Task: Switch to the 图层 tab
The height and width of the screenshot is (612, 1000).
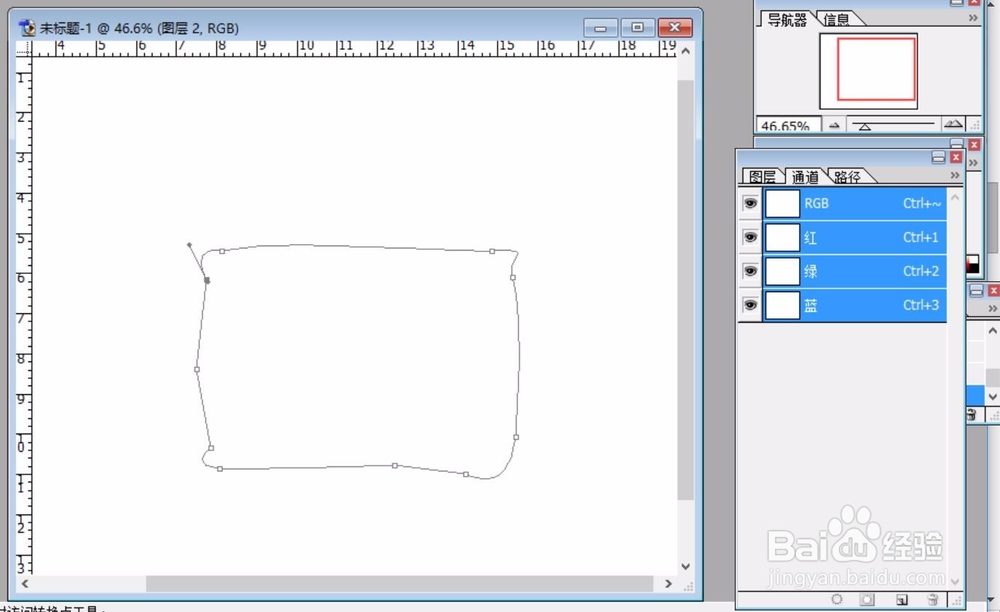Action: [x=762, y=176]
